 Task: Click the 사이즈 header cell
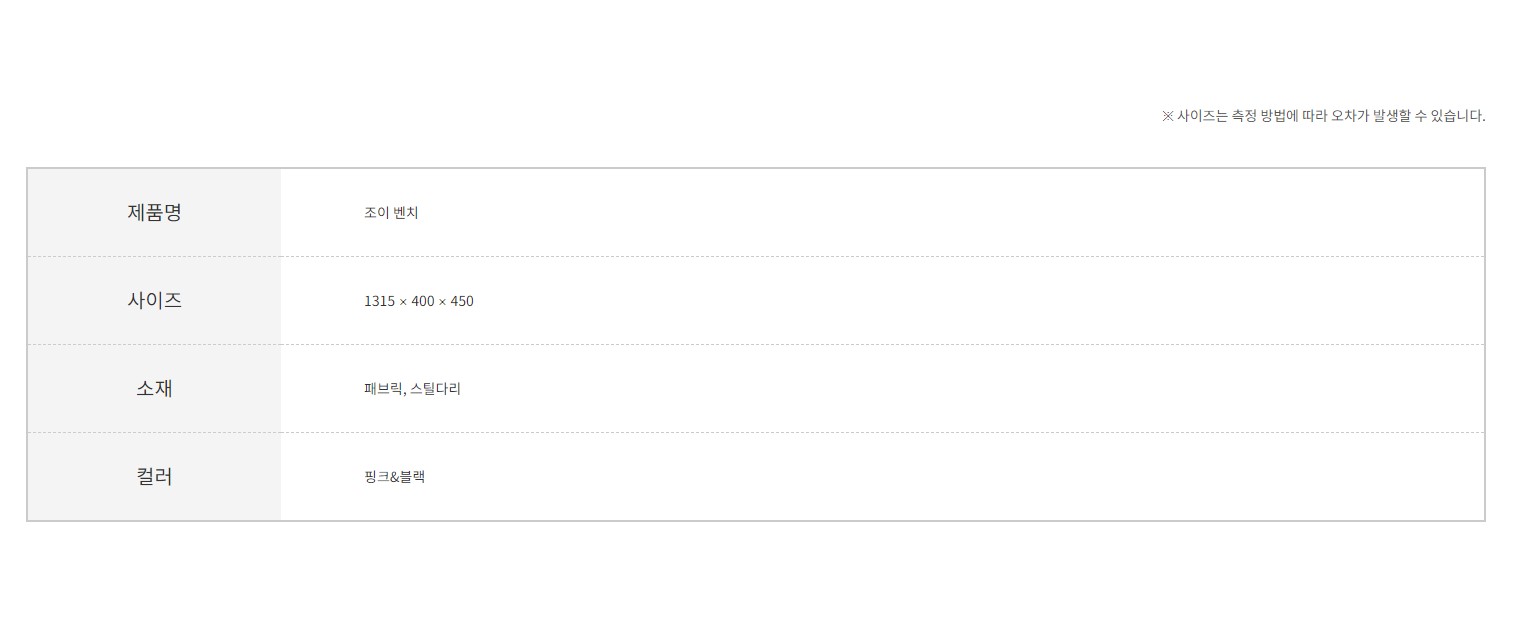[154, 301]
